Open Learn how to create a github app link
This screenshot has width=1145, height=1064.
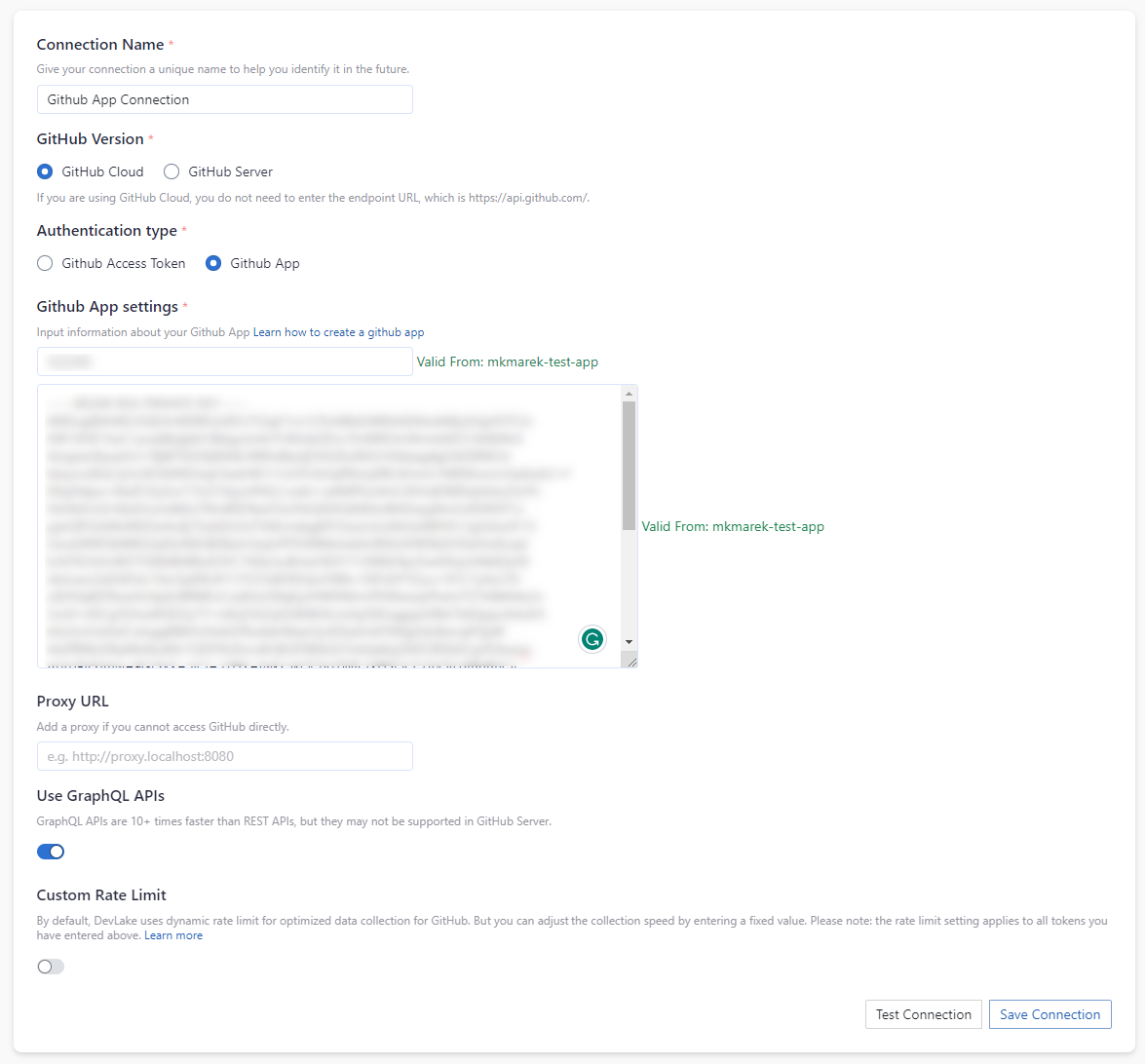tap(338, 332)
